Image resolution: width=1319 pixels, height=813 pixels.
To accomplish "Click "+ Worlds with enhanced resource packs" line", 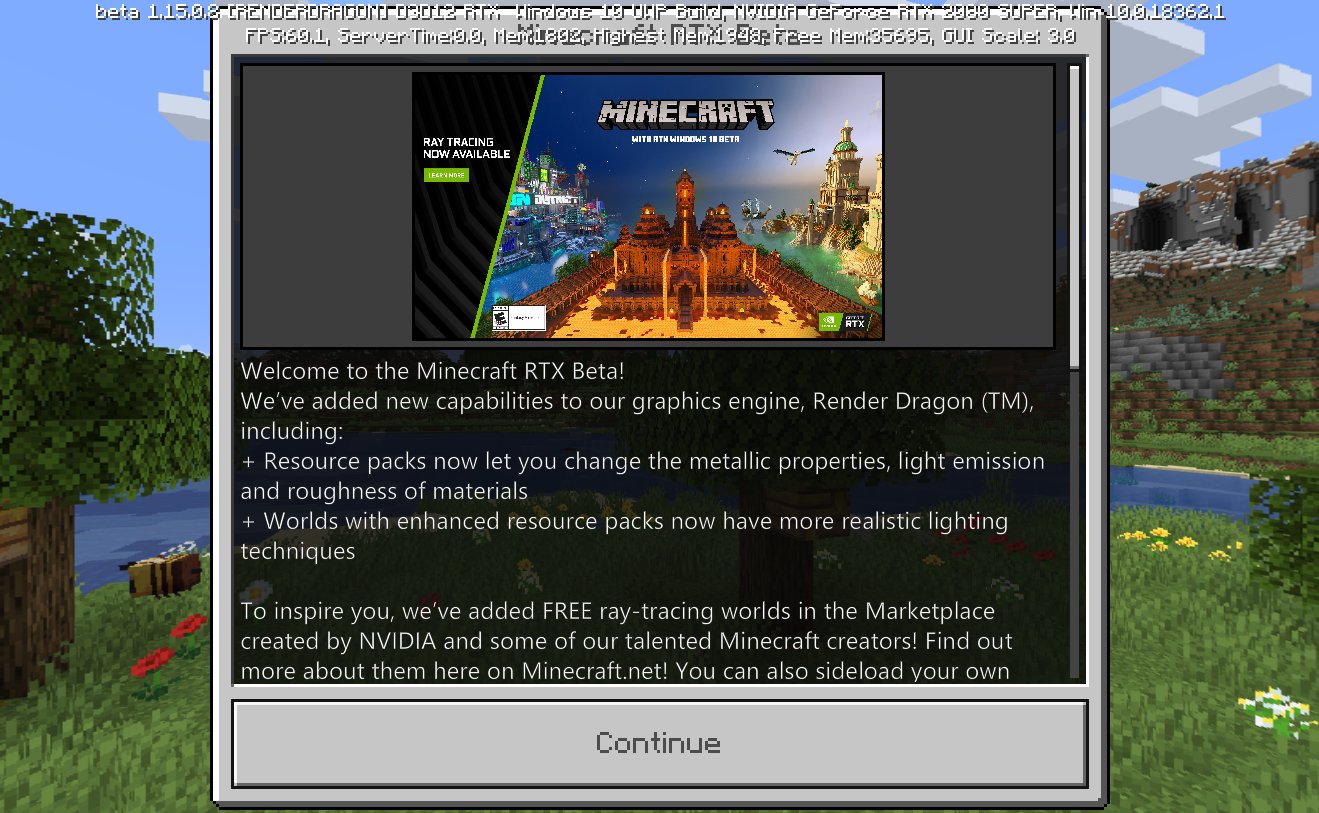I will pyautogui.click(x=624, y=521).
